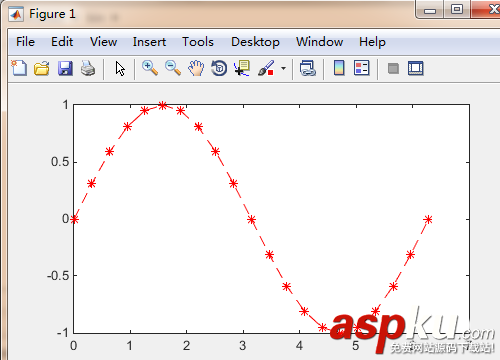The image size is (500, 360).
Task: Click the Hide Plot Tools icon
Action: 393,69
